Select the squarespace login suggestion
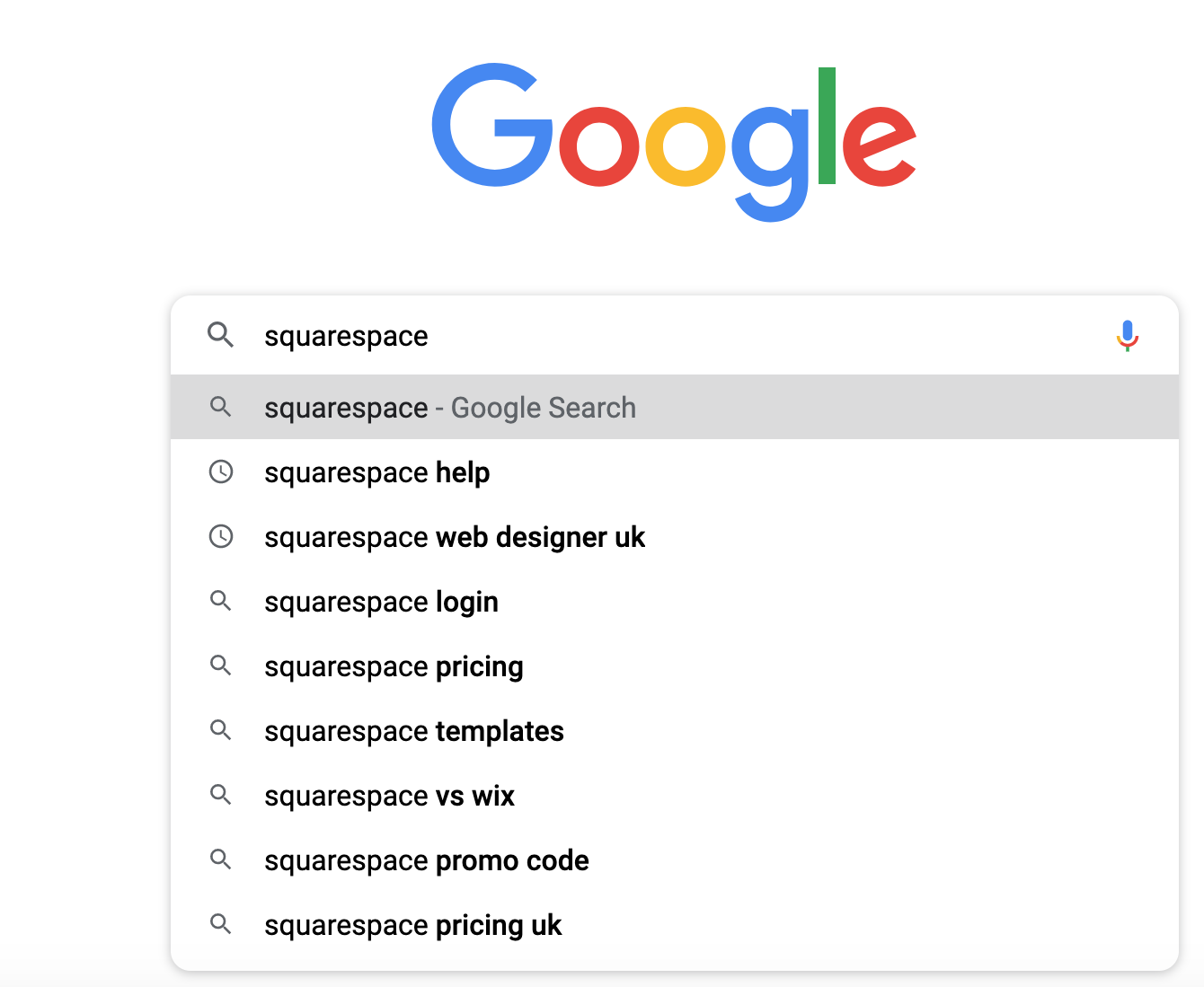 (381, 602)
